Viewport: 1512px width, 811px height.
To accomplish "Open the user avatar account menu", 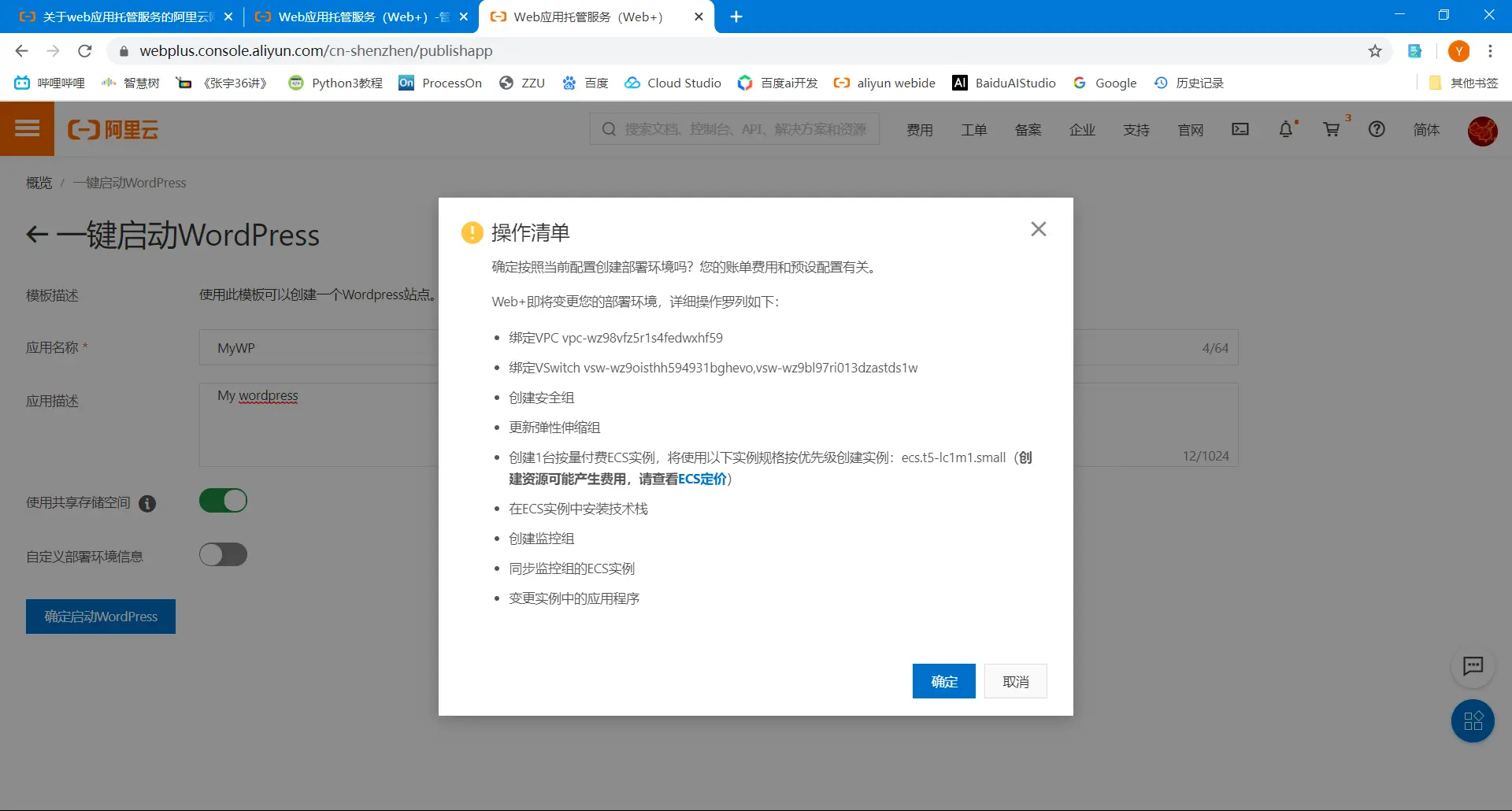I will 1482,131.
